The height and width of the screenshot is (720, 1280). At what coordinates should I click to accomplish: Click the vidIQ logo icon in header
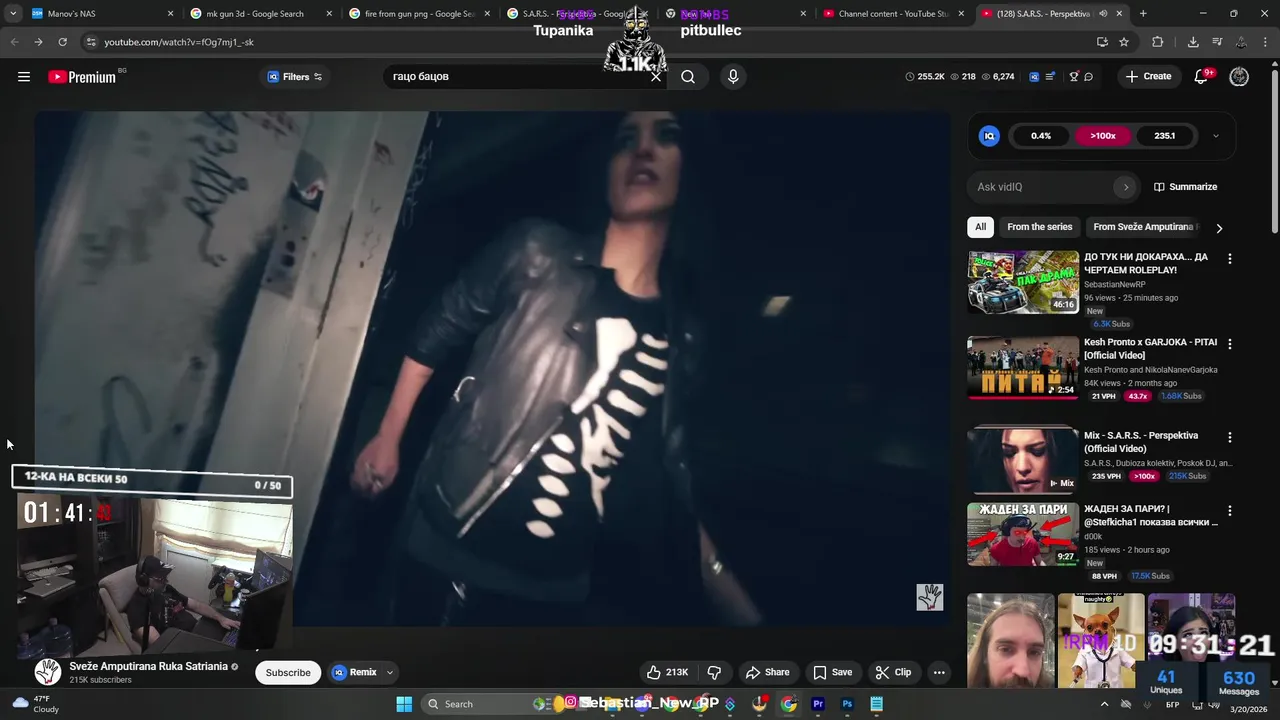coord(1034,77)
